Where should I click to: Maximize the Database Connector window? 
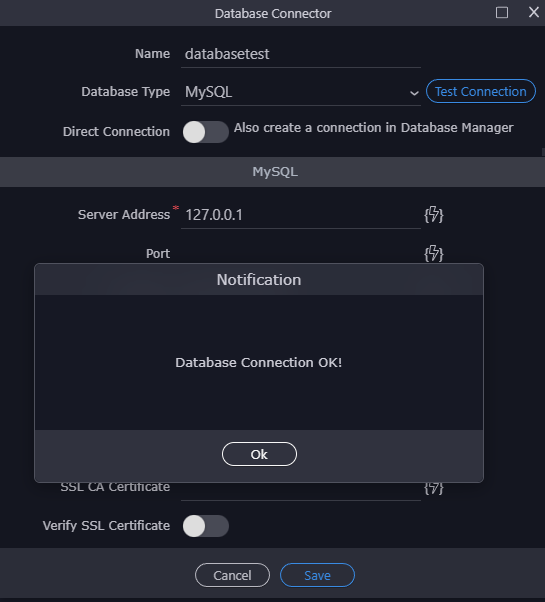point(502,13)
